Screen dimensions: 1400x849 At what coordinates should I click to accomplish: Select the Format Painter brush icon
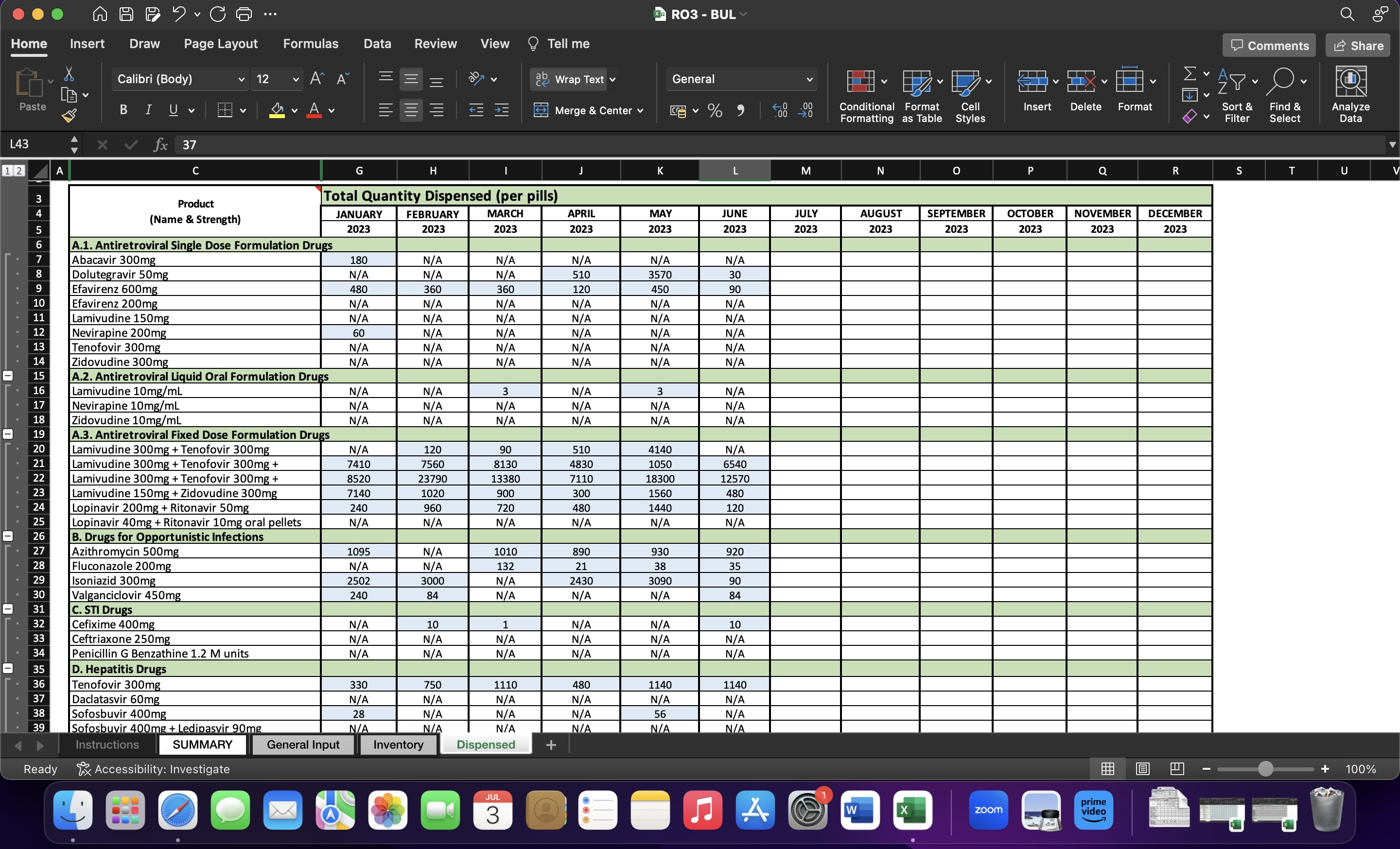click(70, 116)
